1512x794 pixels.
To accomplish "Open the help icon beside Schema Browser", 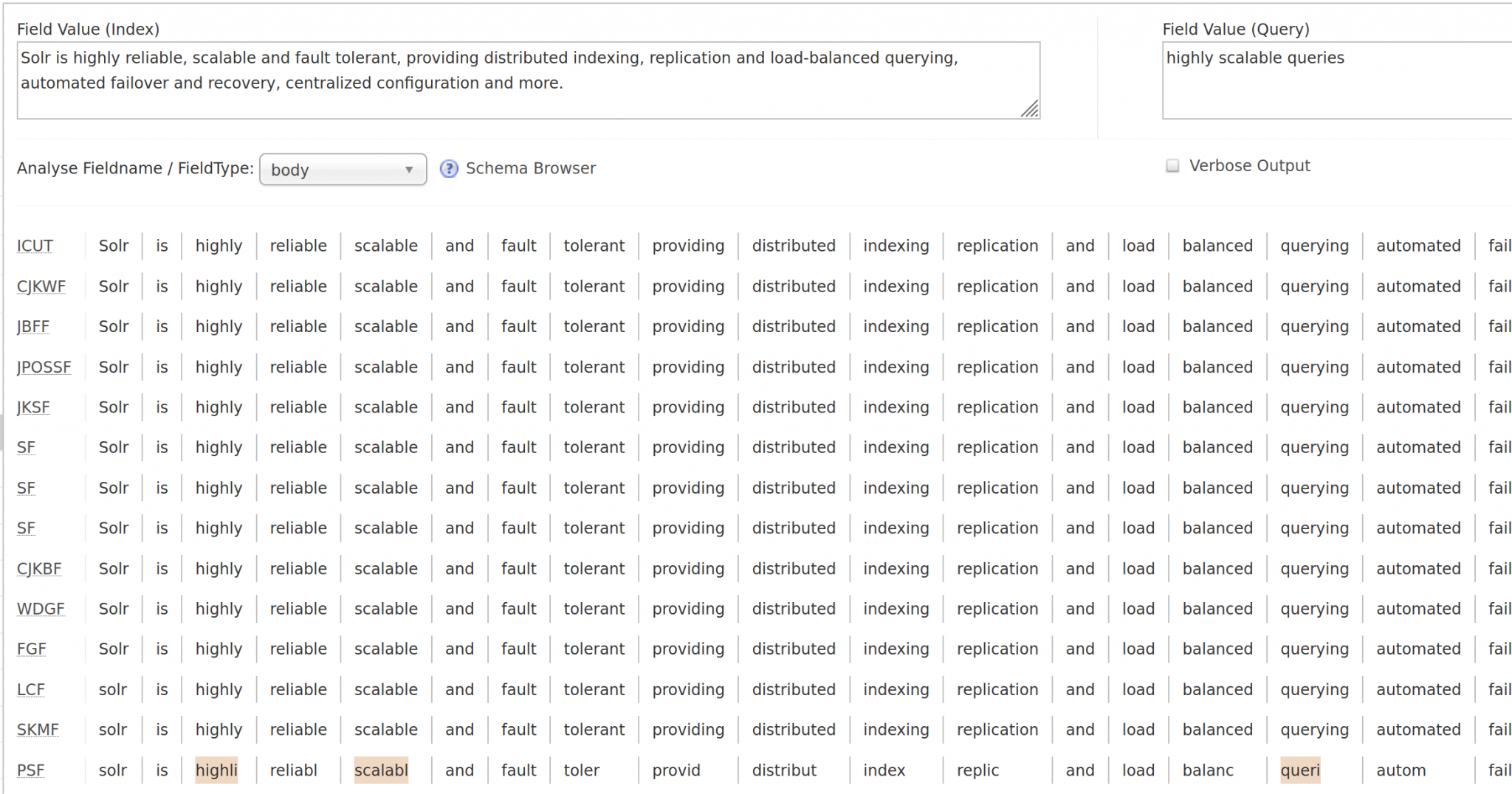I will pos(449,169).
